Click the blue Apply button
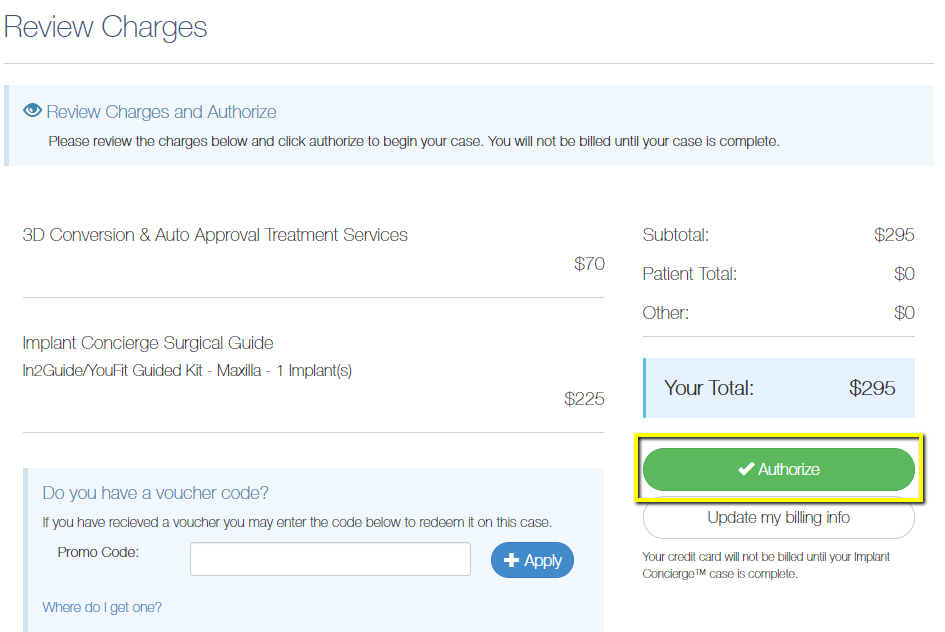 533,560
